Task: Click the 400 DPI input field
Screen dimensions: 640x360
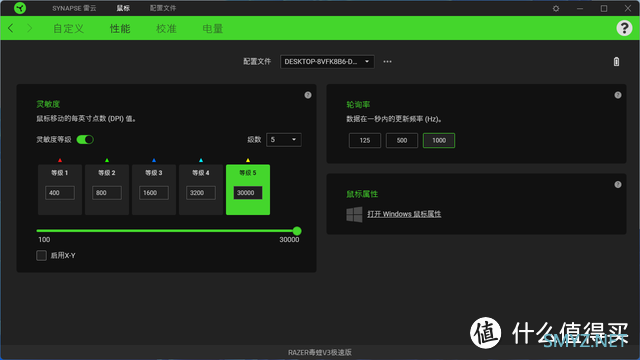Action: coord(60,193)
